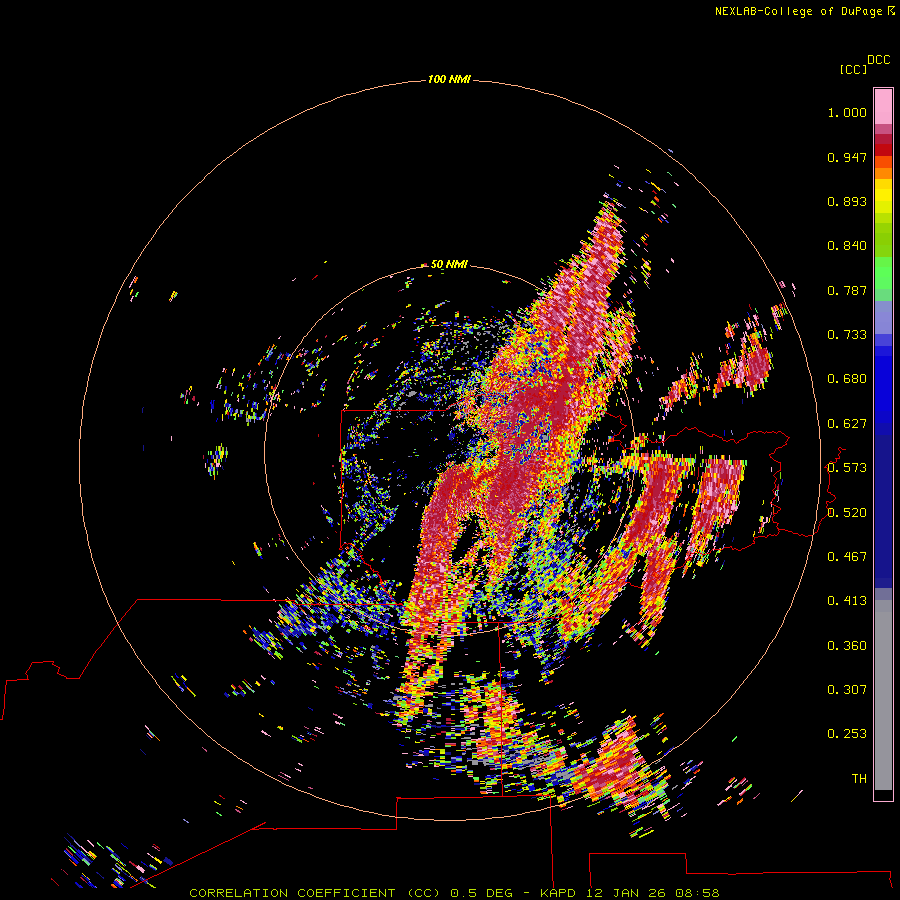Click the 12 JAN 26 date text

(x=624, y=893)
